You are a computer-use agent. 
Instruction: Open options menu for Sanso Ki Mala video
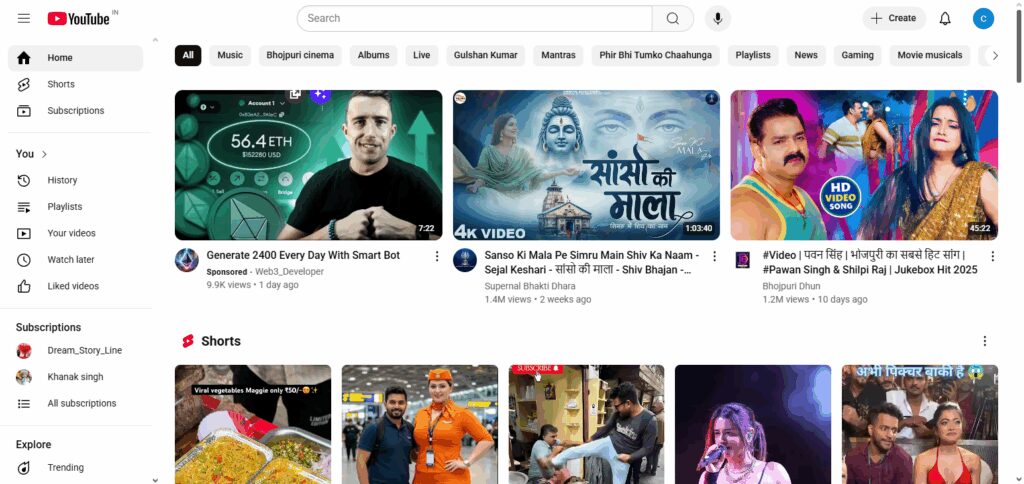714,256
